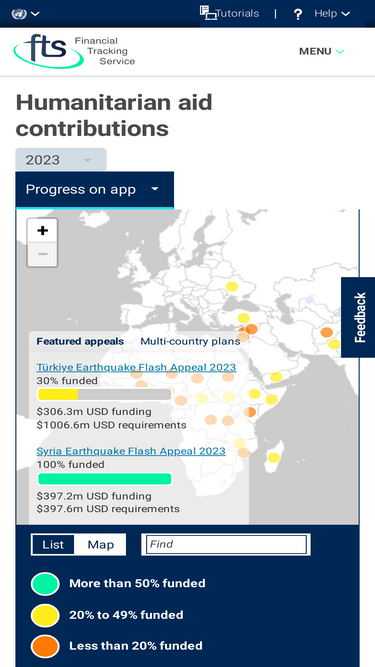
Task: Open the FTS Financial Tracking Service logo
Action: point(74,51)
